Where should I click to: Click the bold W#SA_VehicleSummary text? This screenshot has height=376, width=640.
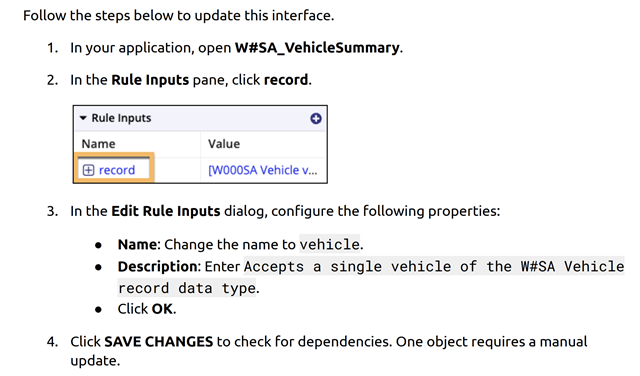pyautogui.click(x=317, y=48)
